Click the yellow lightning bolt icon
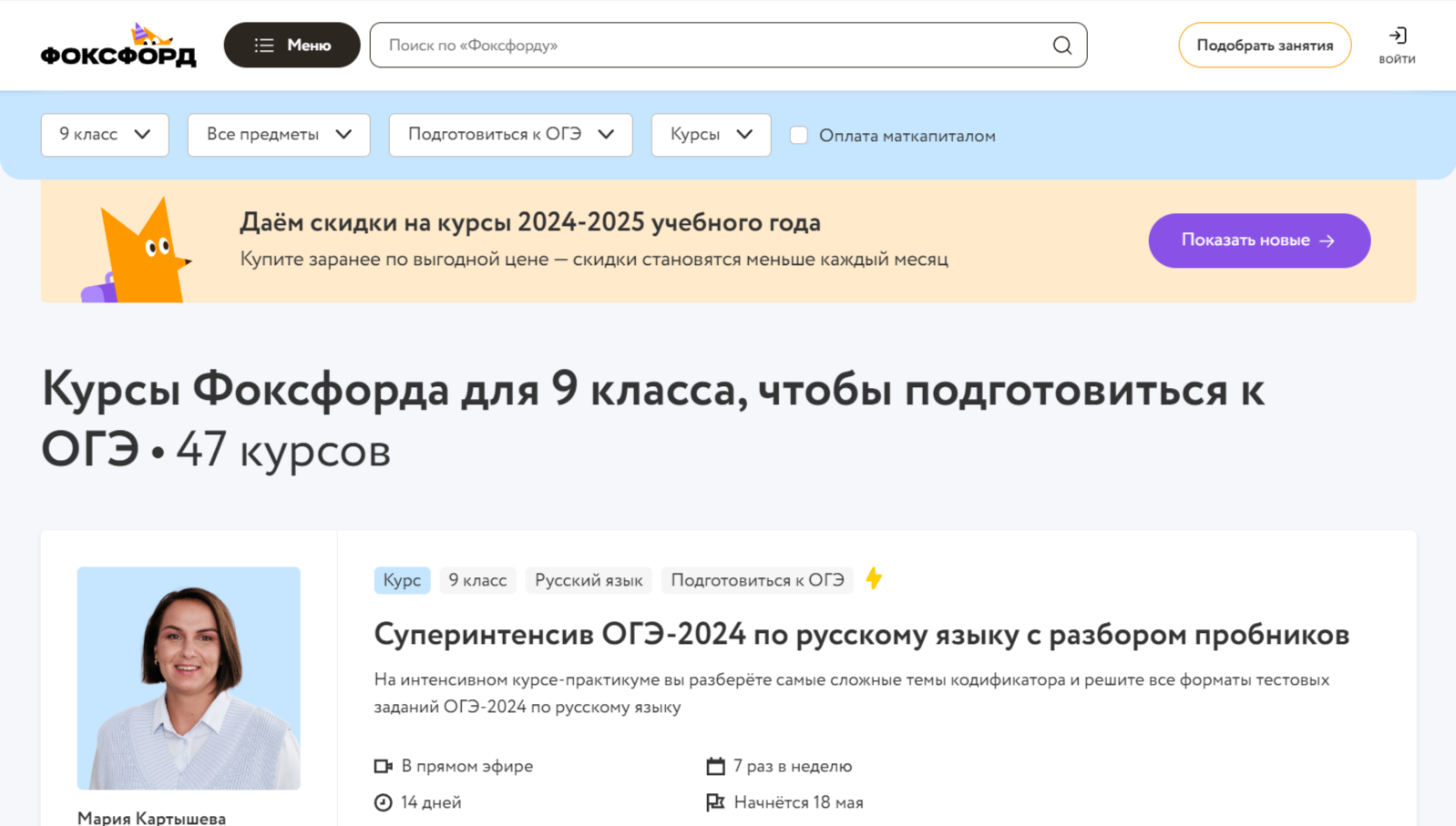Image resolution: width=1456 pixels, height=826 pixels. pos(874,579)
